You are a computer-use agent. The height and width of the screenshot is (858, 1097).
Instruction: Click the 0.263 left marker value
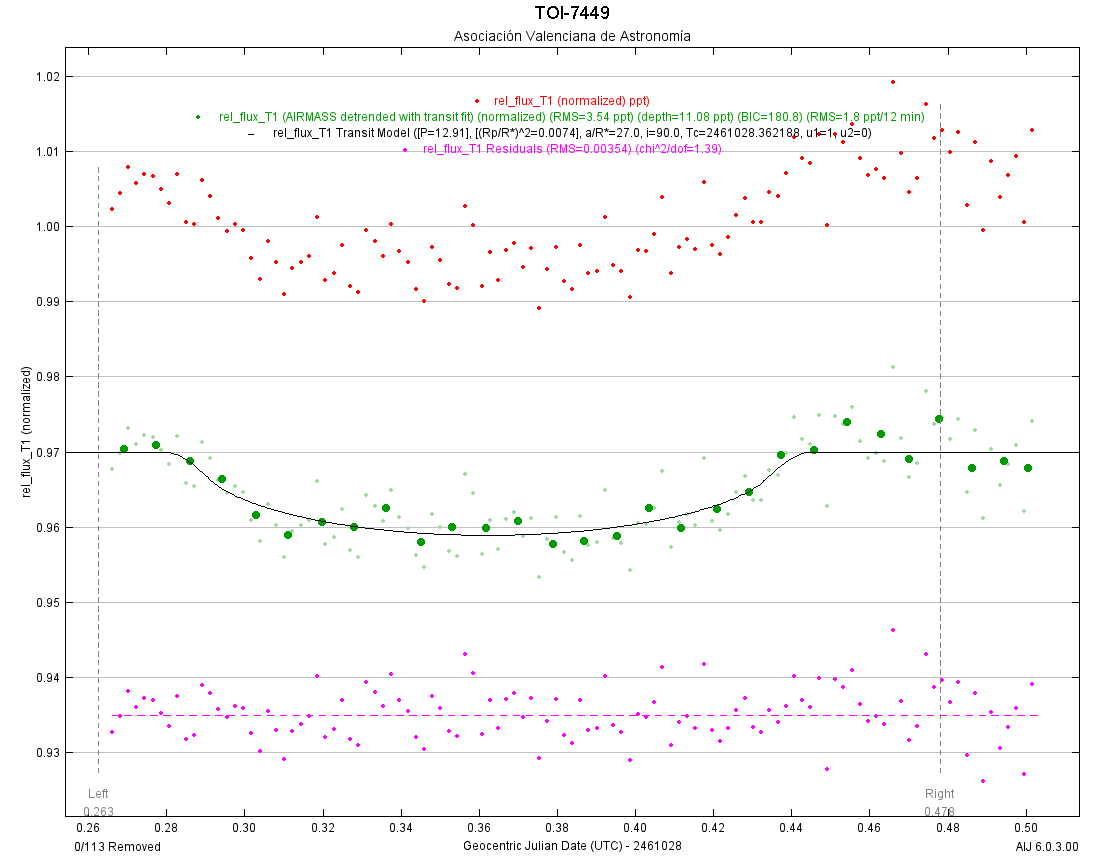tap(99, 812)
